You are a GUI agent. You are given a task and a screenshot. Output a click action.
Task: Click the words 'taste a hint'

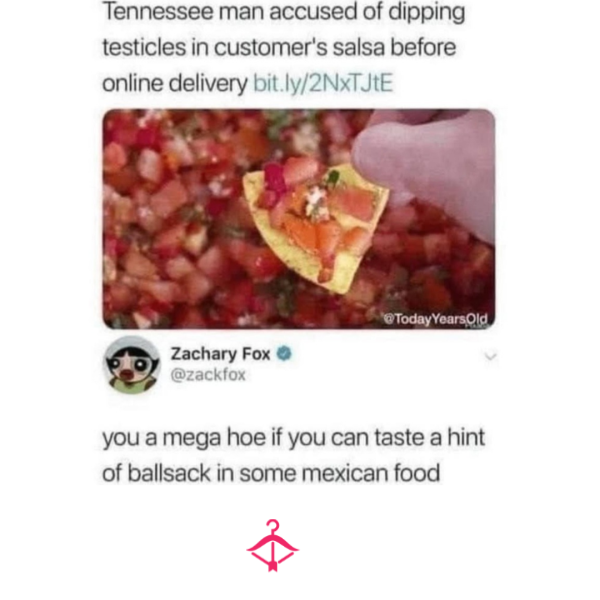tap(430, 437)
